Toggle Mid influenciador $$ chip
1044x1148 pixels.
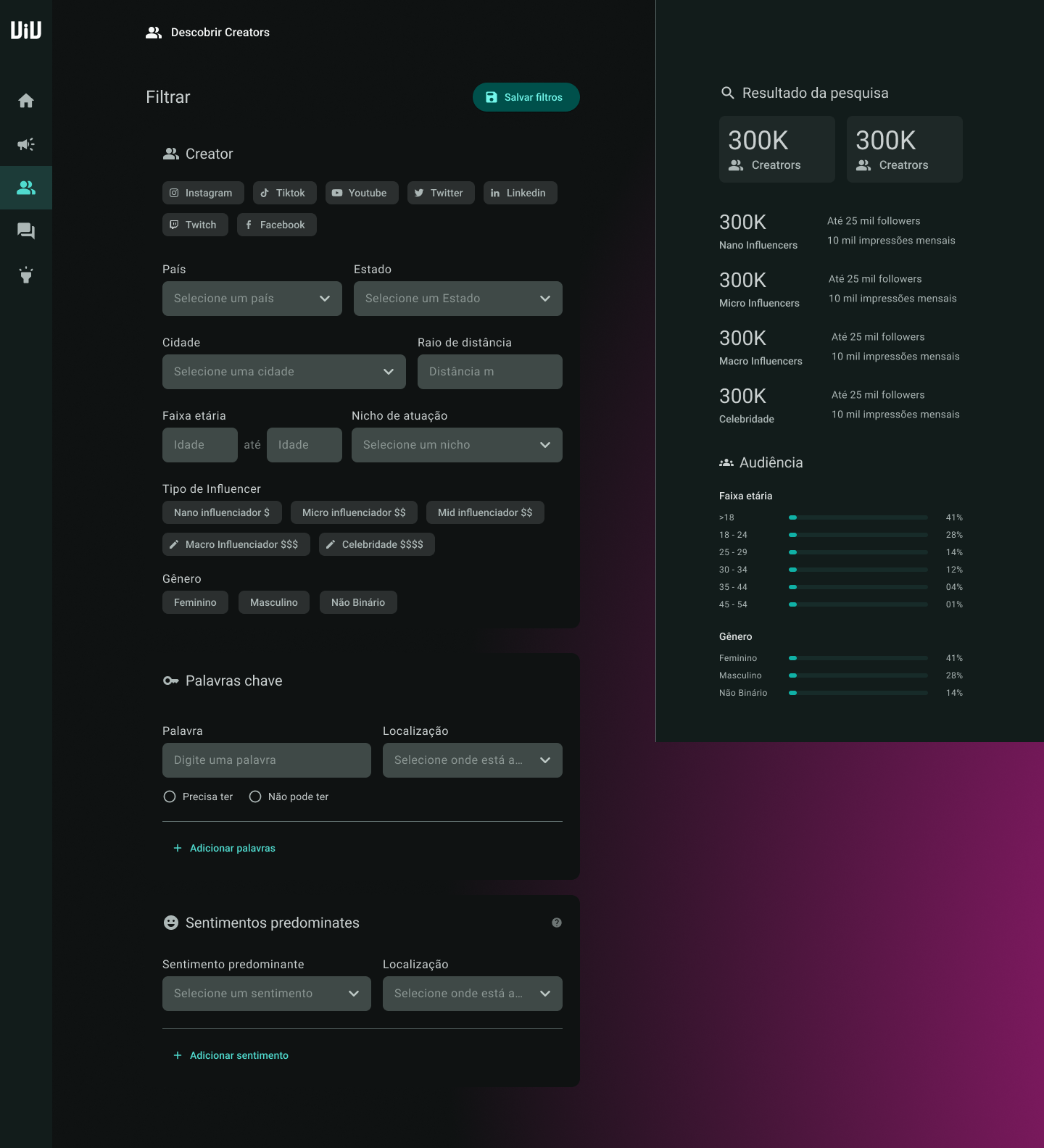pos(485,512)
